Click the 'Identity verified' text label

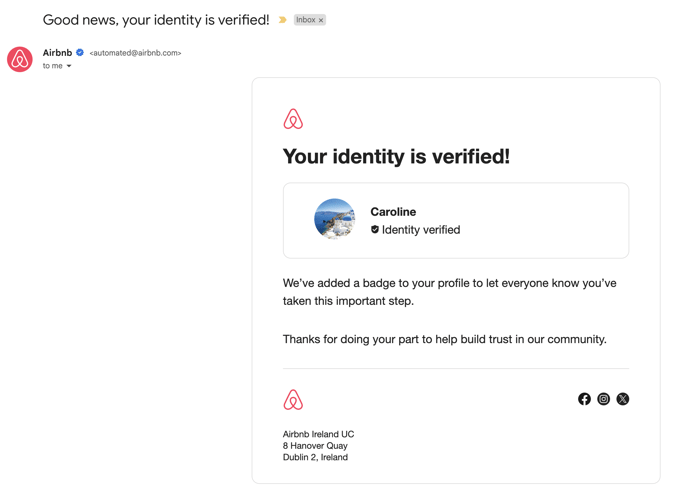[x=421, y=230]
